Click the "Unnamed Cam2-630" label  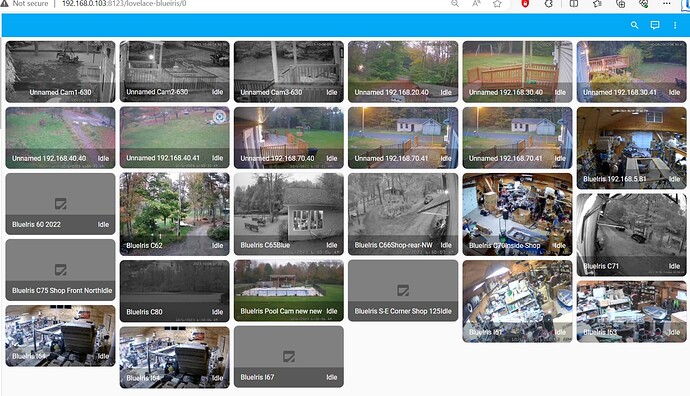pos(157,92)
